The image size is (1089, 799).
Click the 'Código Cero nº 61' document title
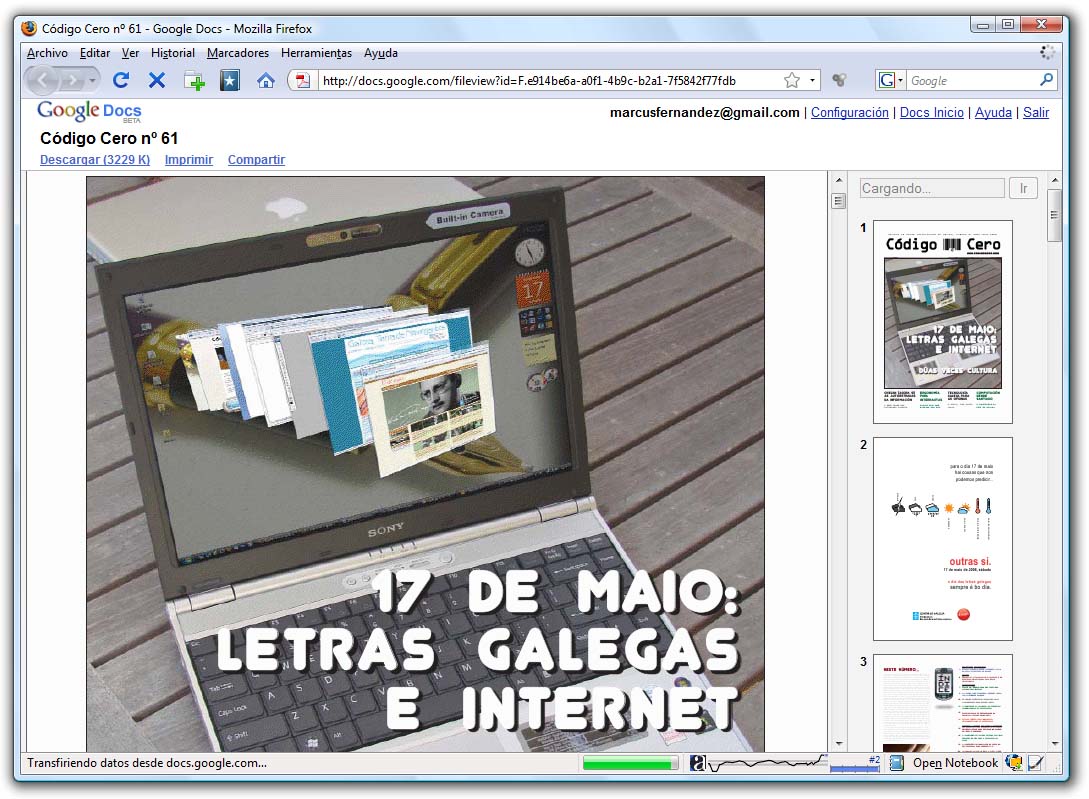(x=109, y=138)
